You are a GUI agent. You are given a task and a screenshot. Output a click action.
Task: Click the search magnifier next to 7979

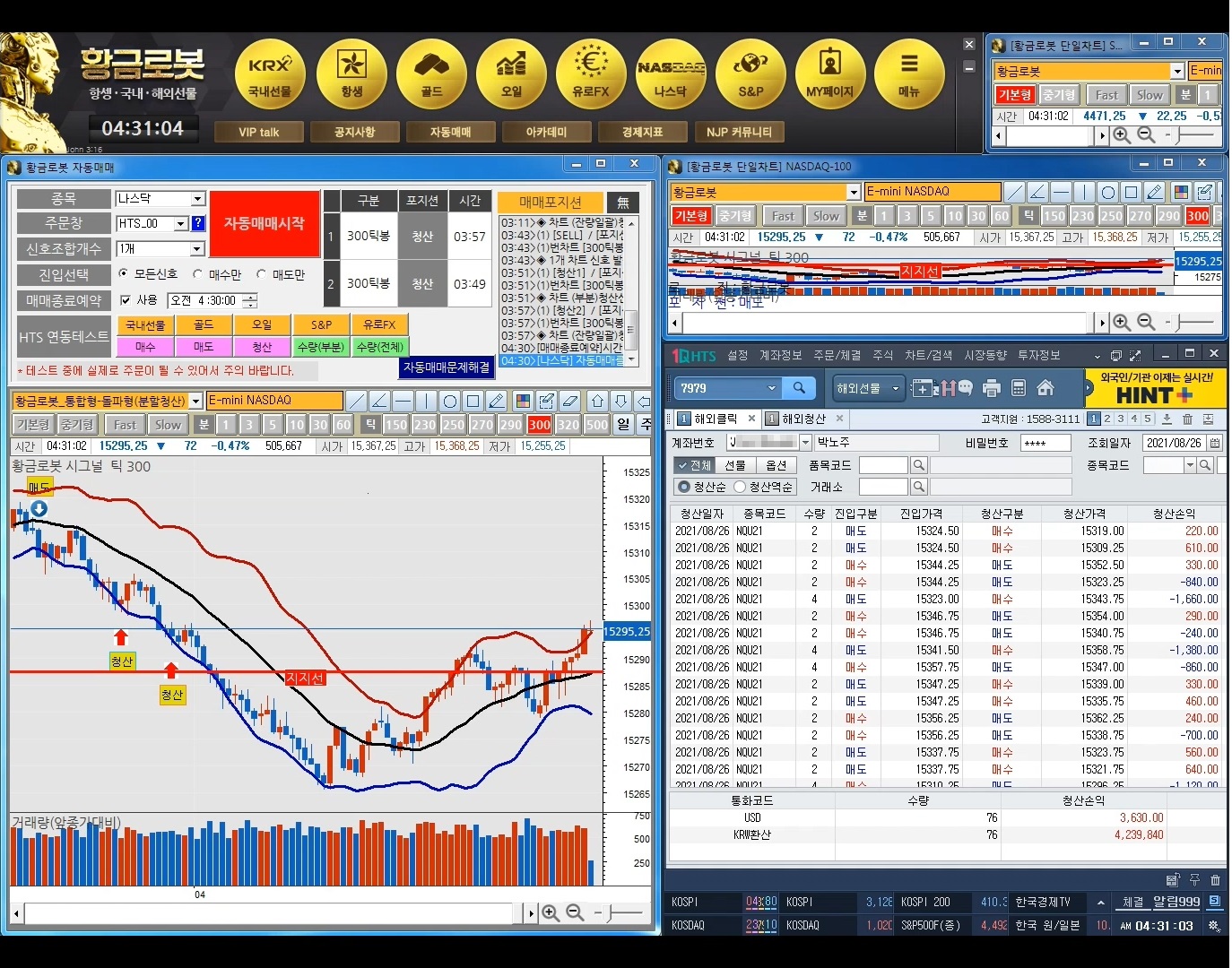(x=799, y=388)
